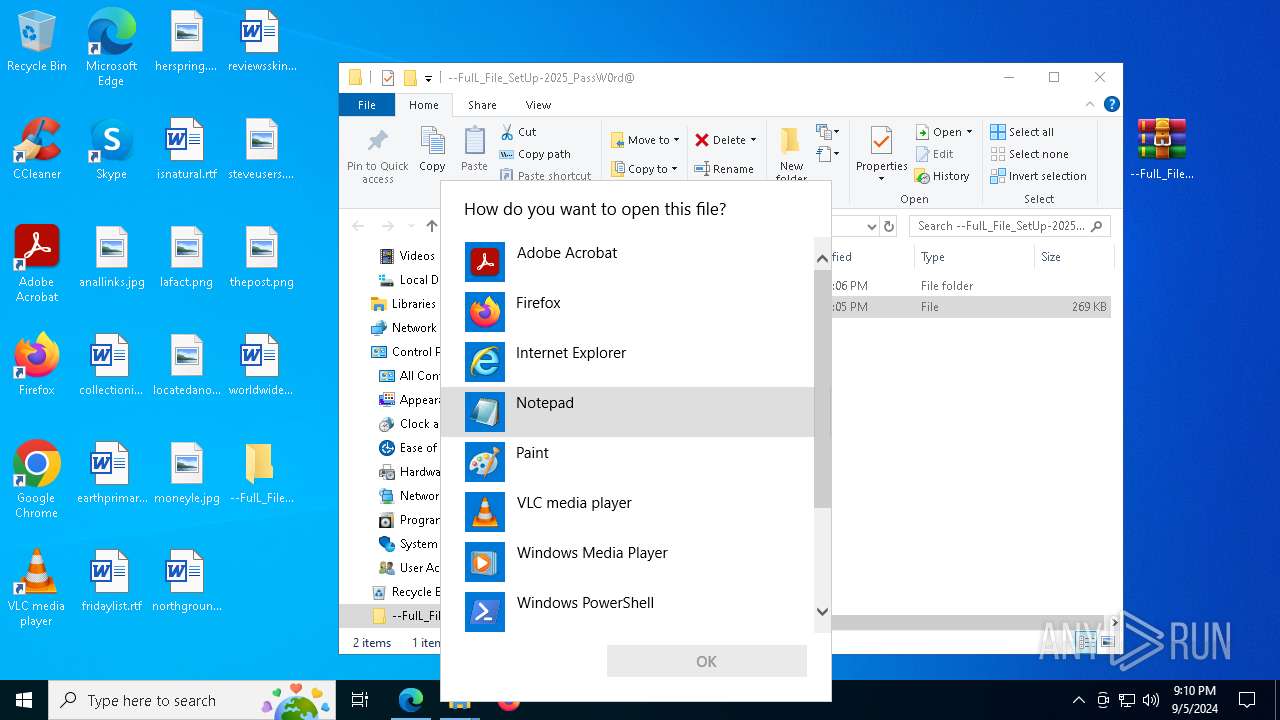
Task: Click the OK button in the dialog
Action: click(706, 661)
